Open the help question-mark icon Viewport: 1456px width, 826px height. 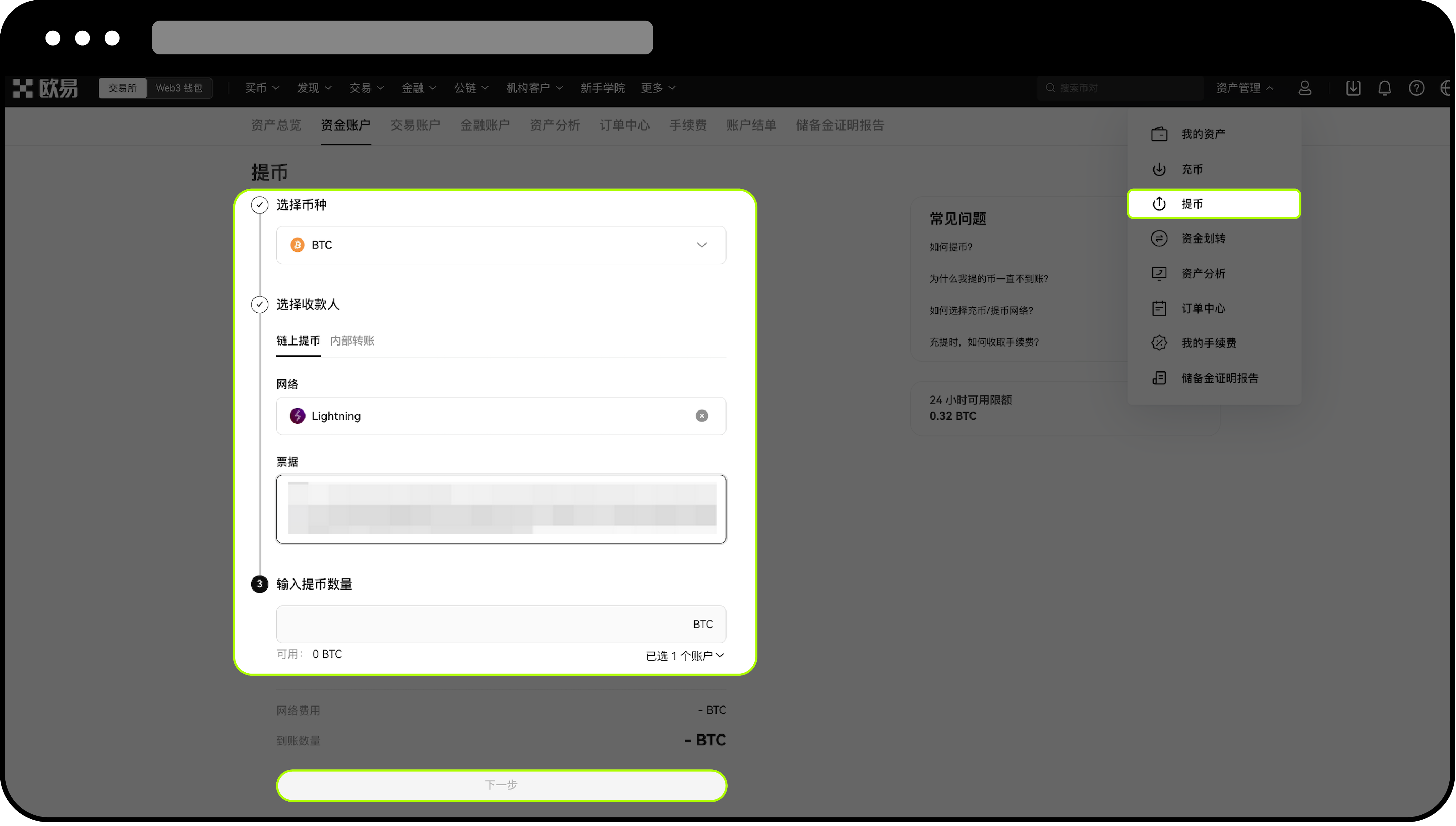pos(1416,88)
